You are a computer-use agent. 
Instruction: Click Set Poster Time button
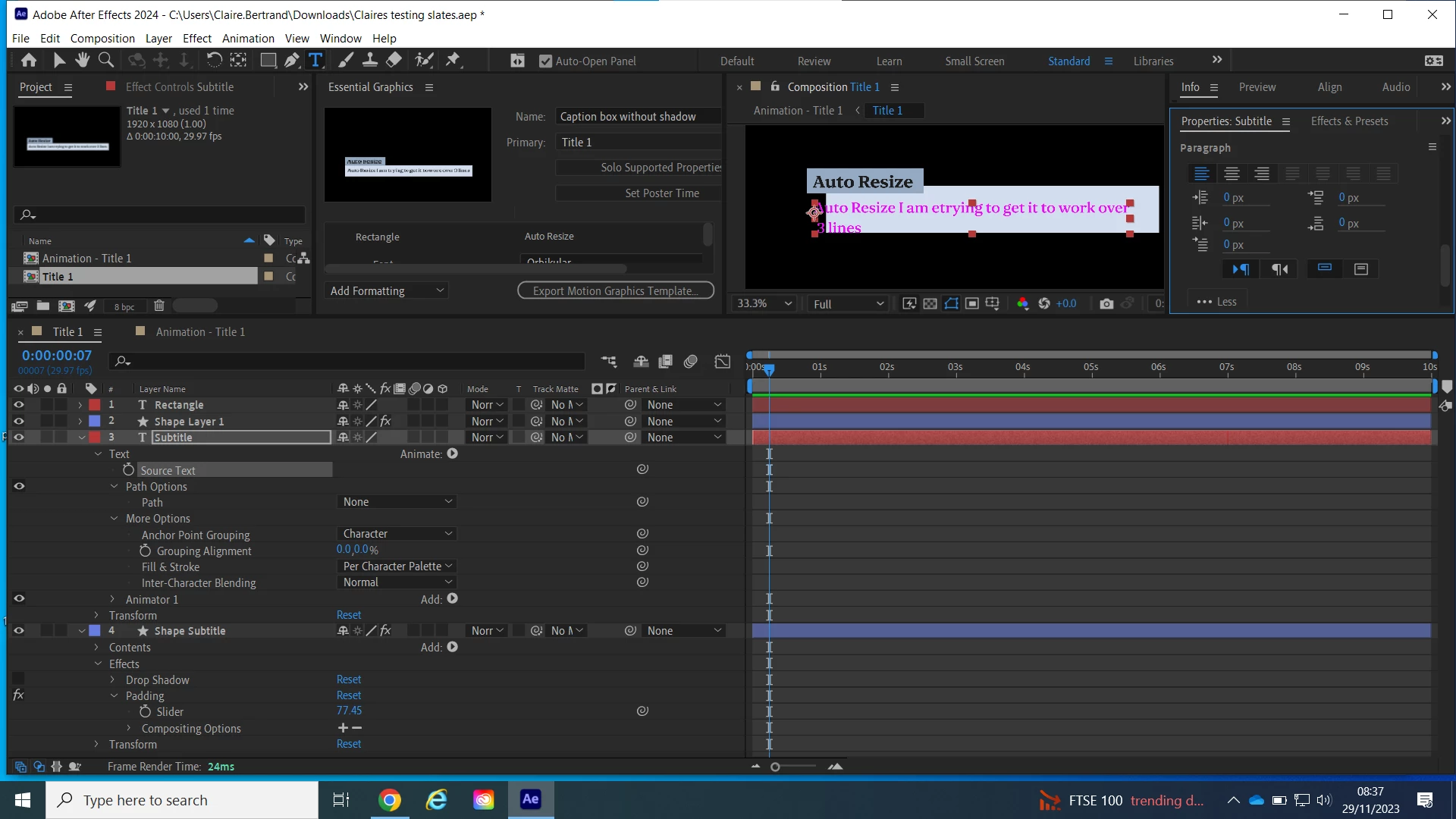(x=661, y=193)
